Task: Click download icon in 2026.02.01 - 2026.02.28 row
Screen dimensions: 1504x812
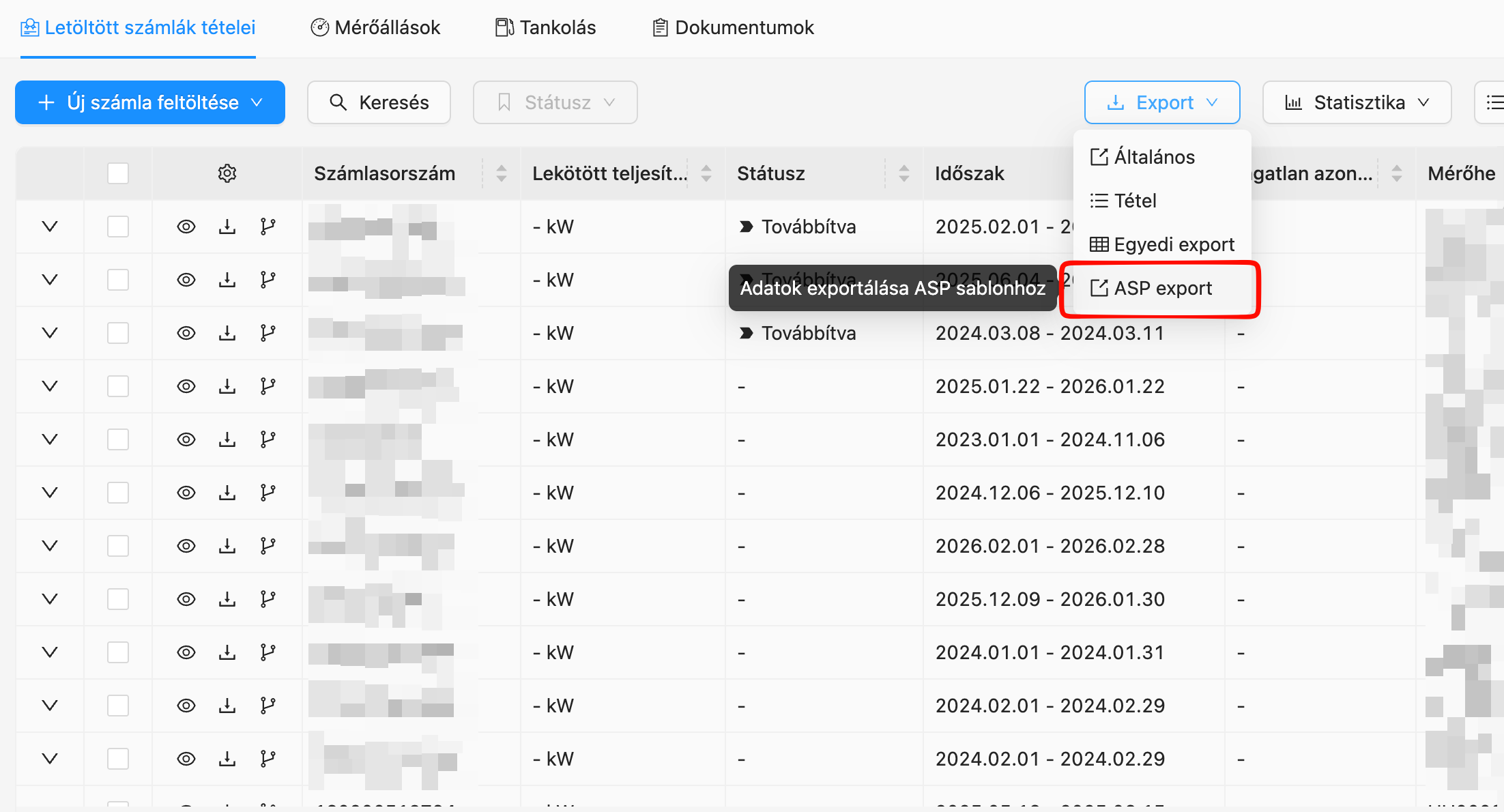Action: coord(227,546)
